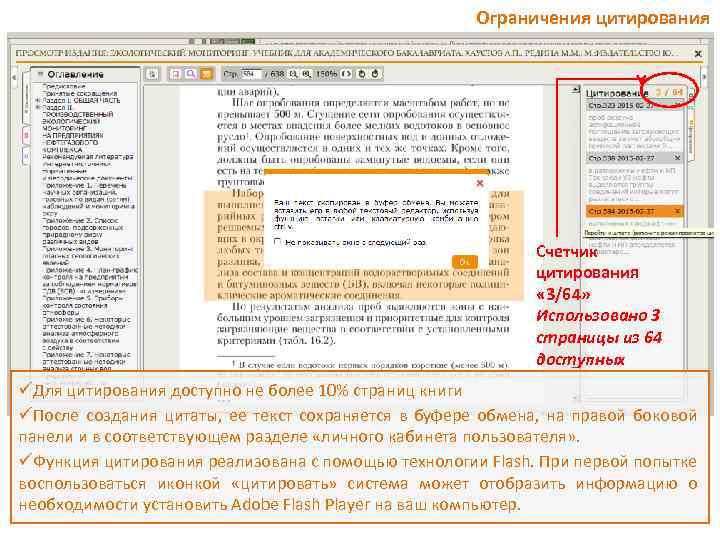Select citation entry Стр.323 2015-02-27
The height and width of the screenshot is (540, 720).
click(x=635, y=106)
